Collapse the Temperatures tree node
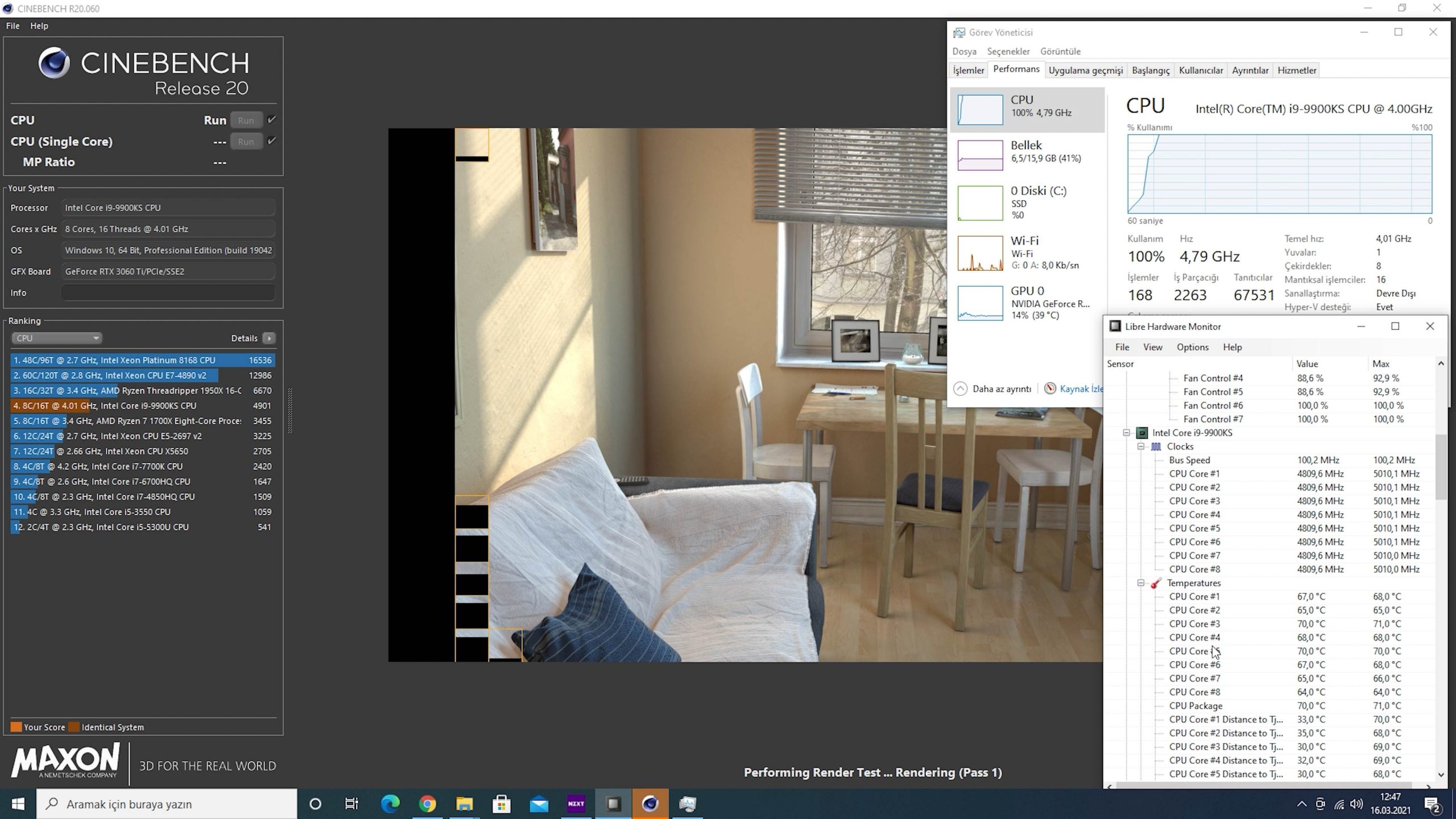 point(1140,583)
